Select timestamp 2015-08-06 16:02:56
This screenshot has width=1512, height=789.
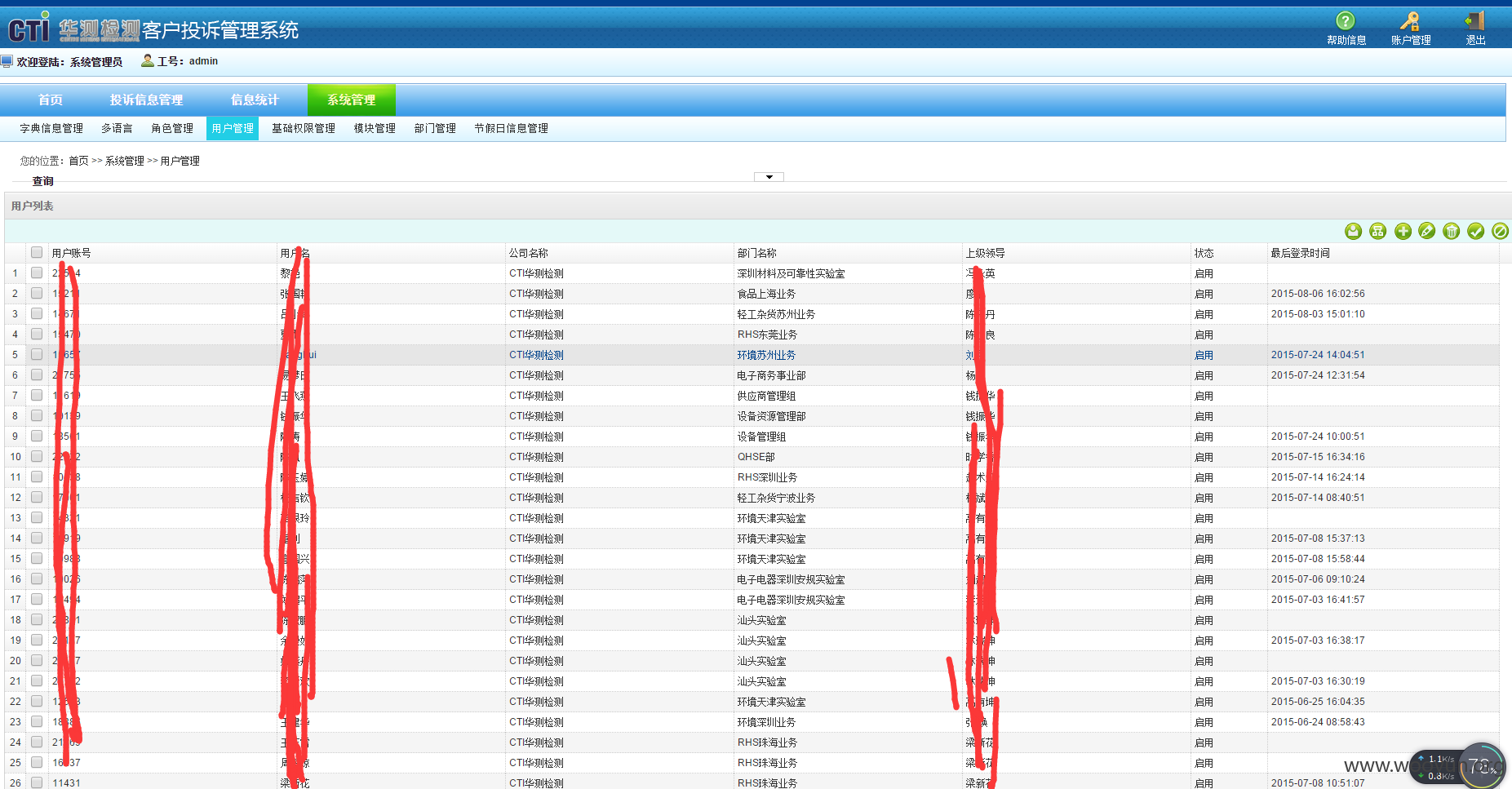click(1318, 294)
